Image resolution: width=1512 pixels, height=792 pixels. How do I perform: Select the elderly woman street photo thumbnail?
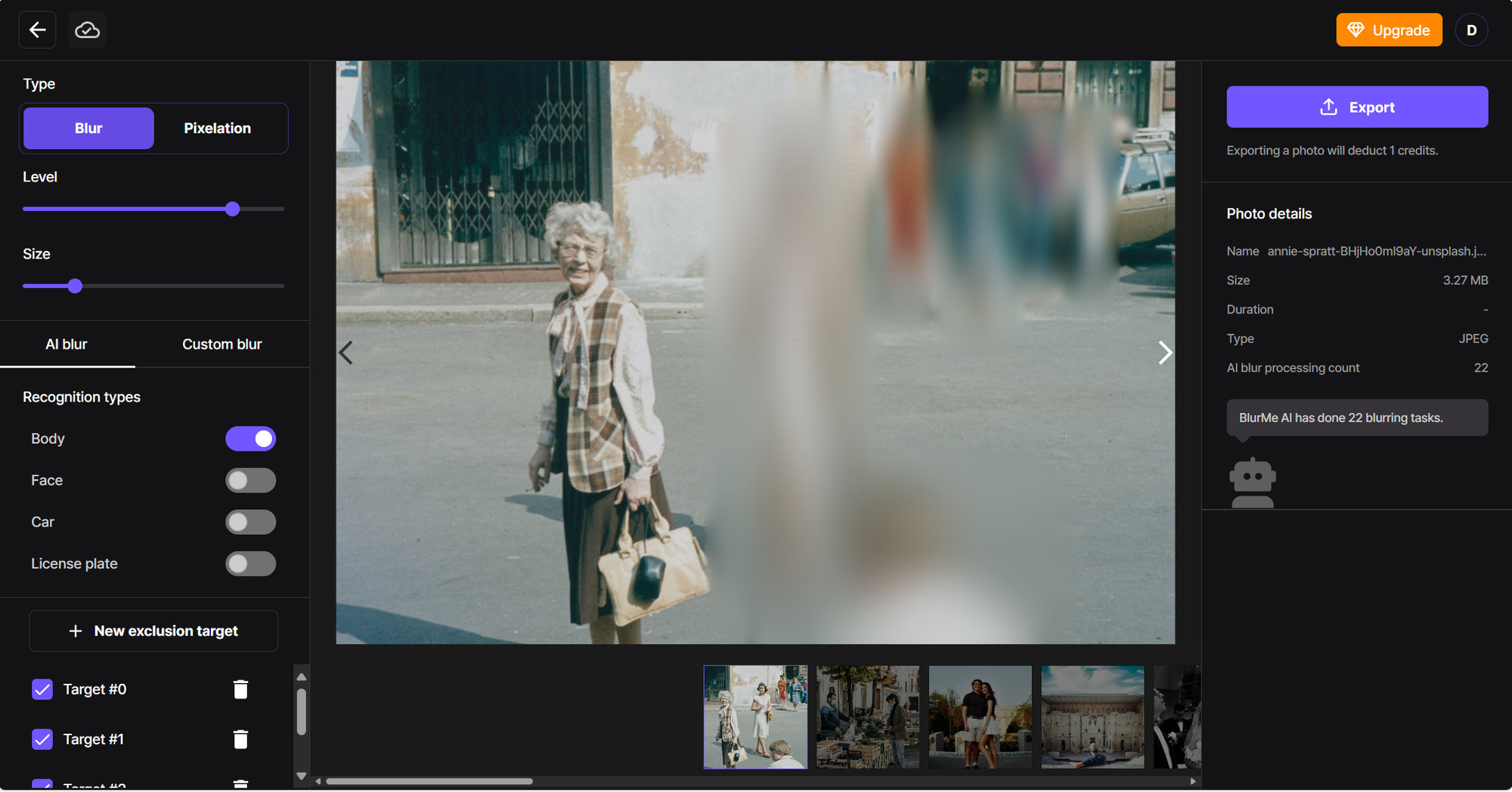point(755,717)
